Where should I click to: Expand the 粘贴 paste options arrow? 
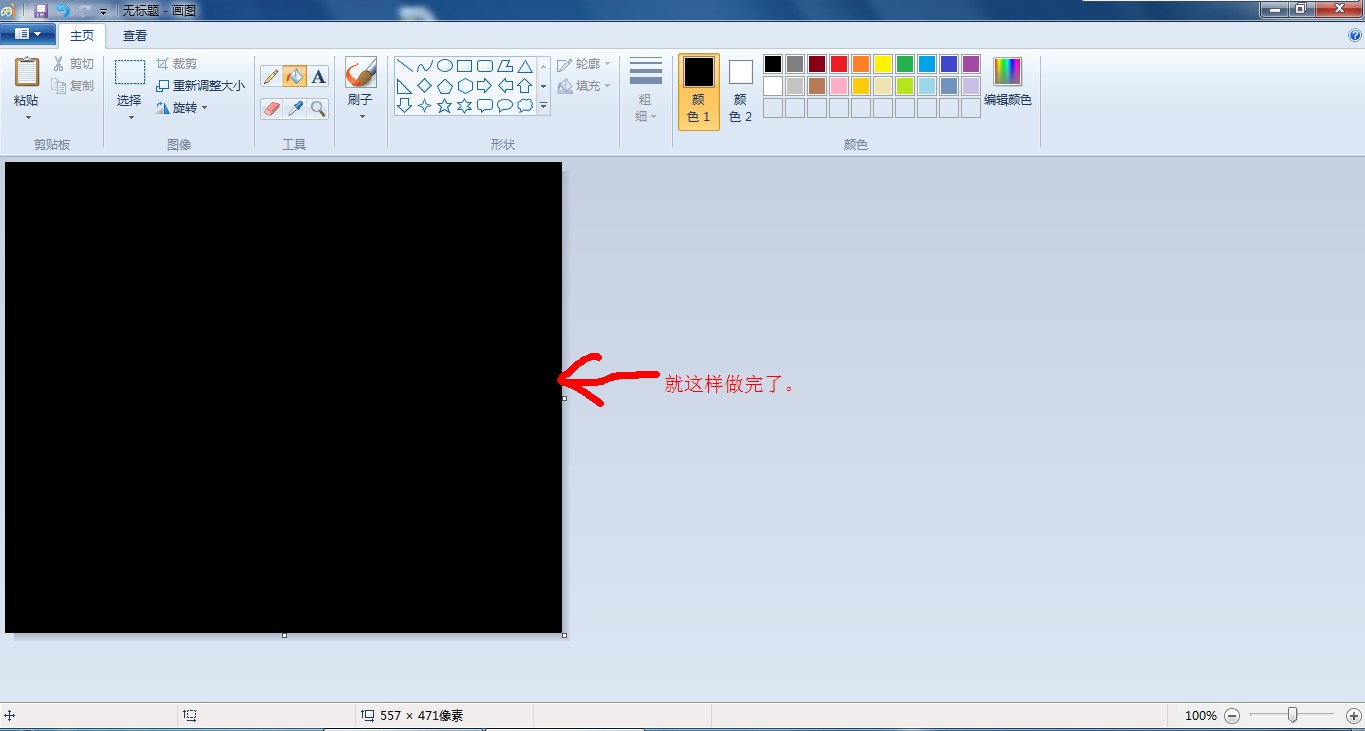[x=28, y=117]
